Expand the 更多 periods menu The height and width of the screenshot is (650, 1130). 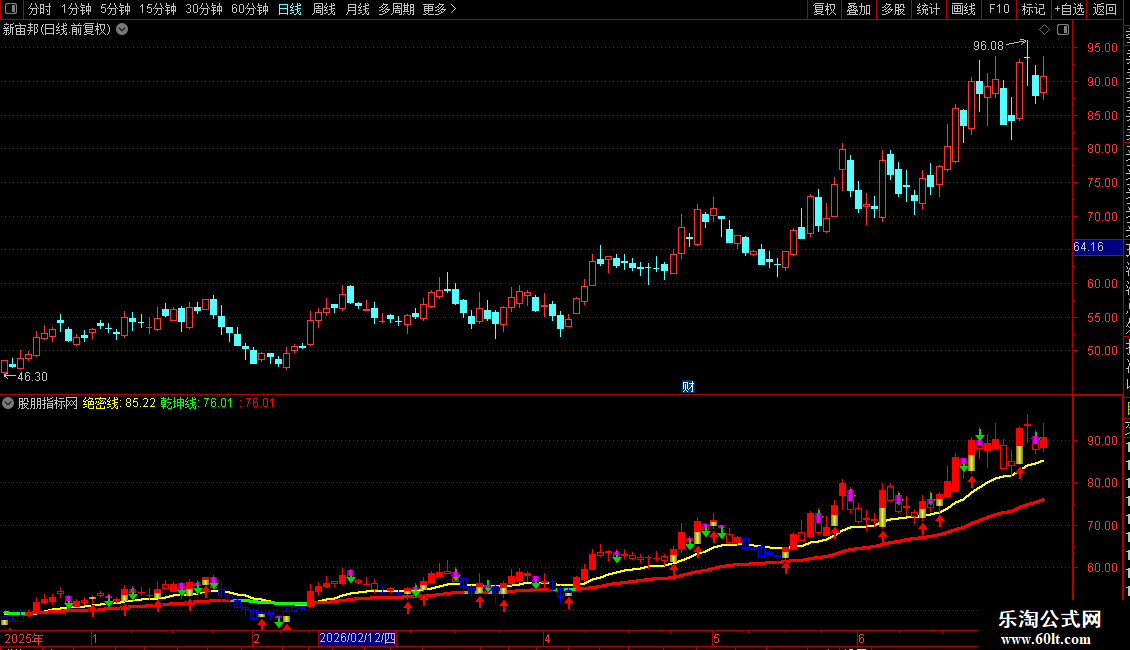pyautogui.click(x=439, y=9)
